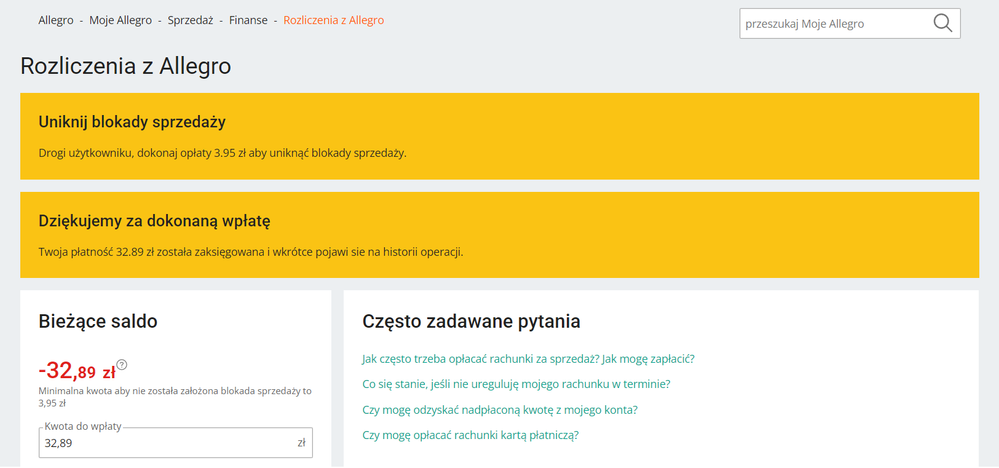
Task: Click the Uniknij blokady sprzedaży banner heading
Action: pos(132,122)
